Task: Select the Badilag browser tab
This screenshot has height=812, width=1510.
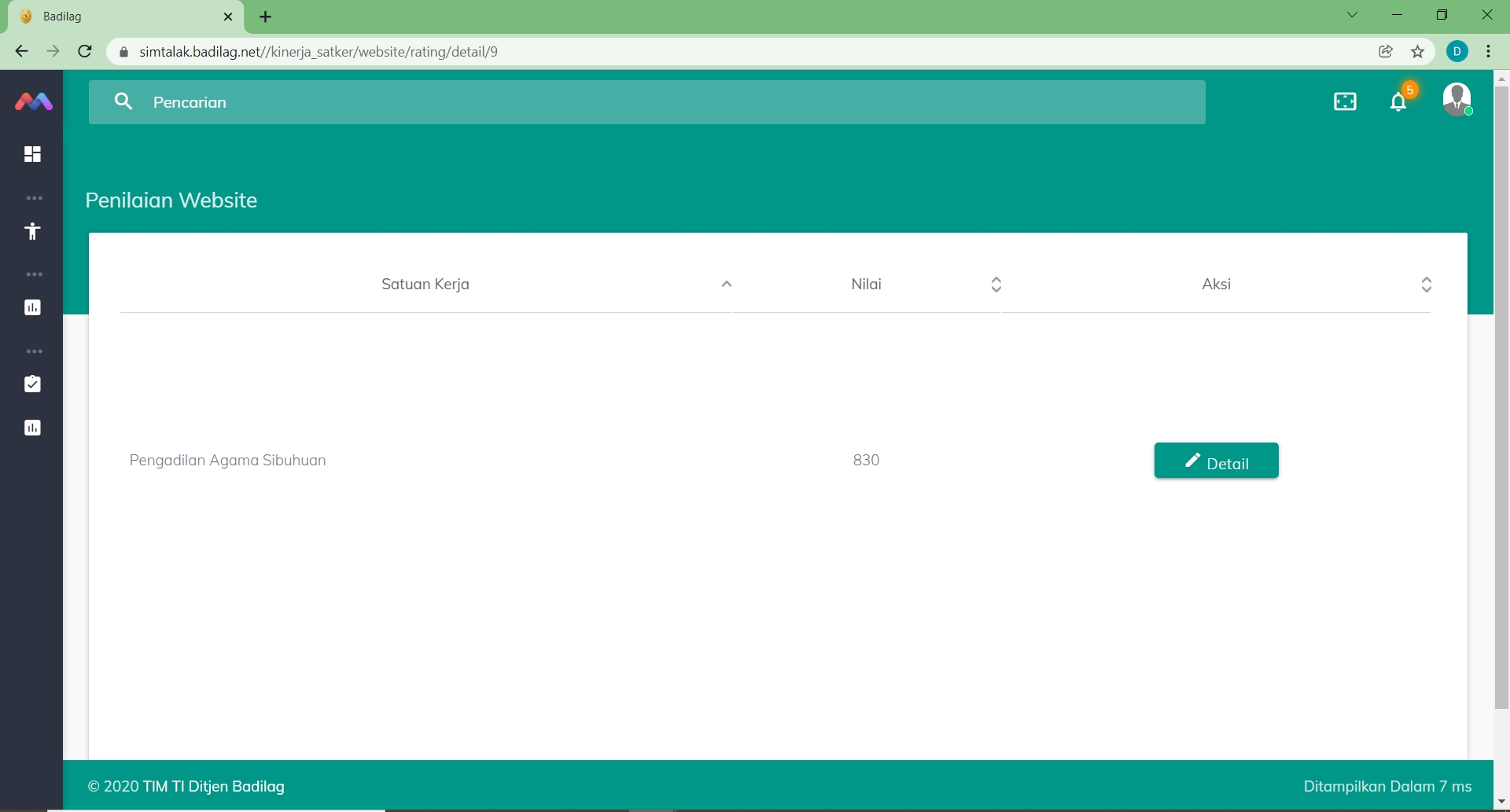Action: coord(126,17)
